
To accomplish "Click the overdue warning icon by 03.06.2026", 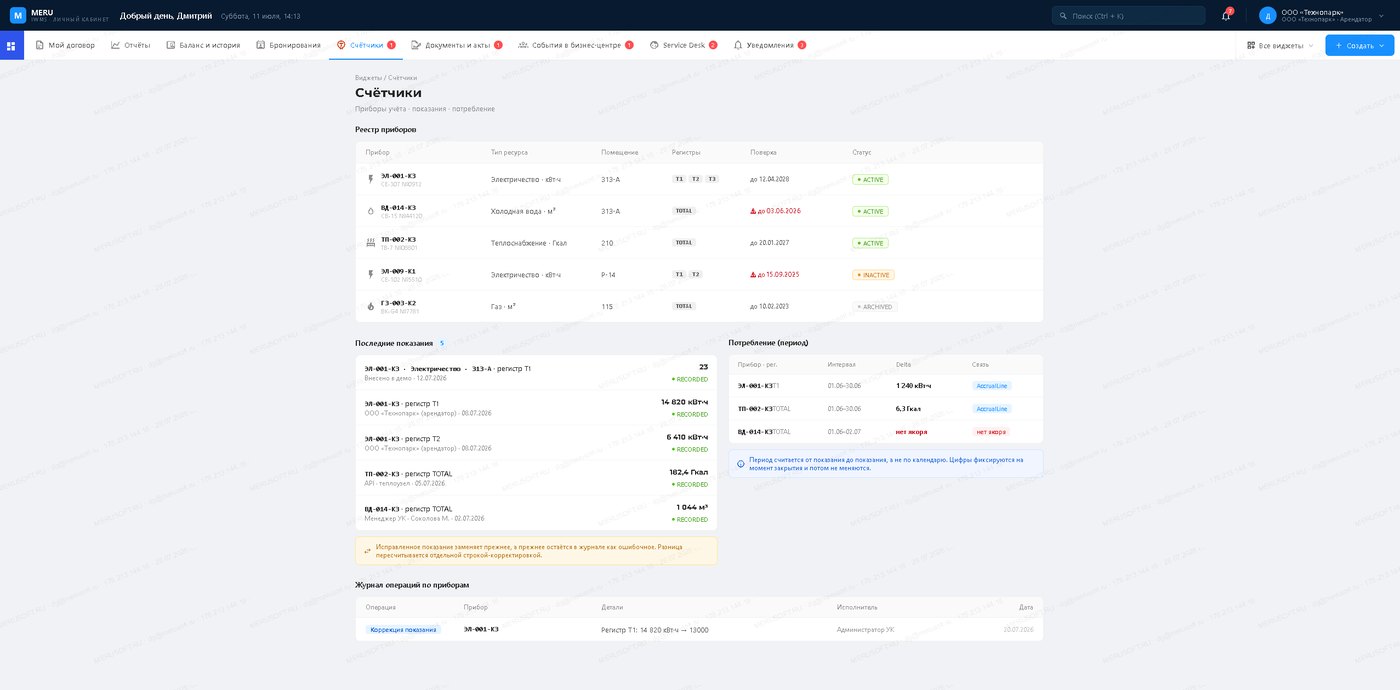I will [753, 211].
